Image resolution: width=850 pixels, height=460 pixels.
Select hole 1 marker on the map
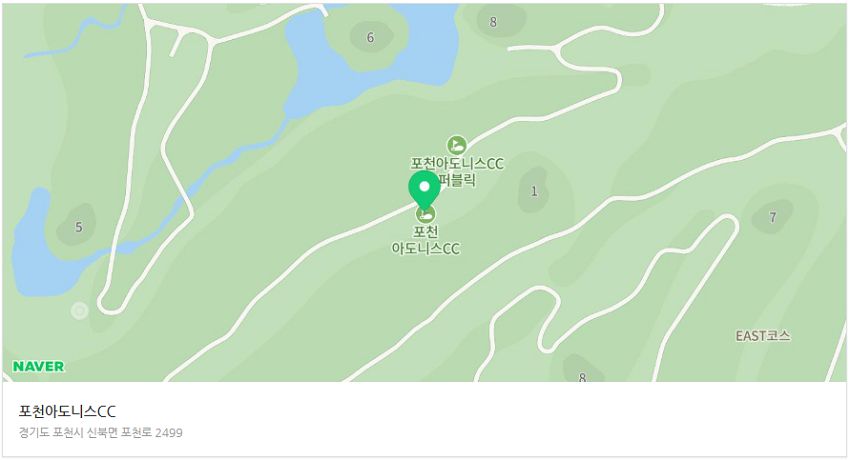(534, 191)
